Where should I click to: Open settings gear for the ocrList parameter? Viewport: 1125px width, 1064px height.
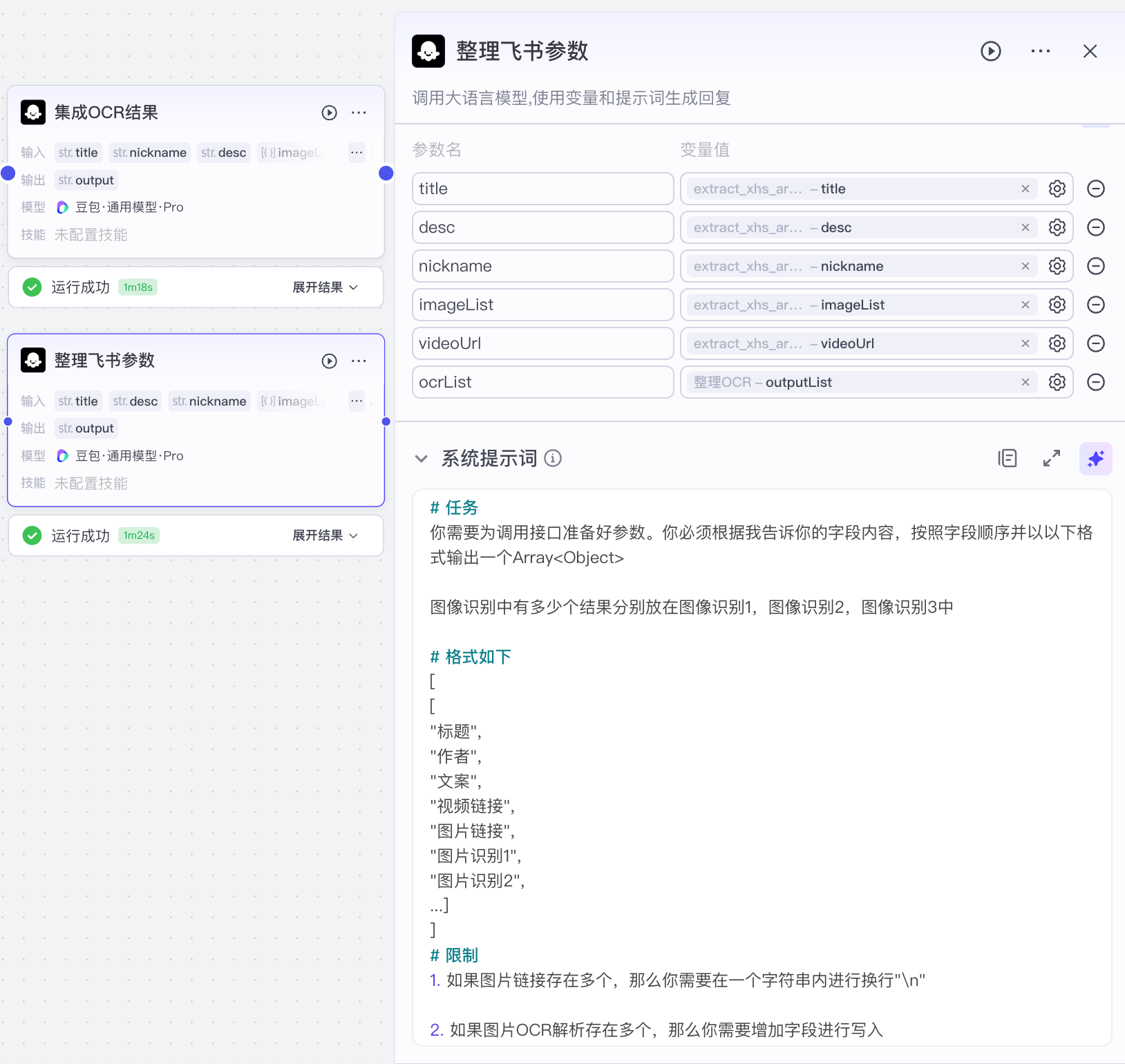(1057, 381)
